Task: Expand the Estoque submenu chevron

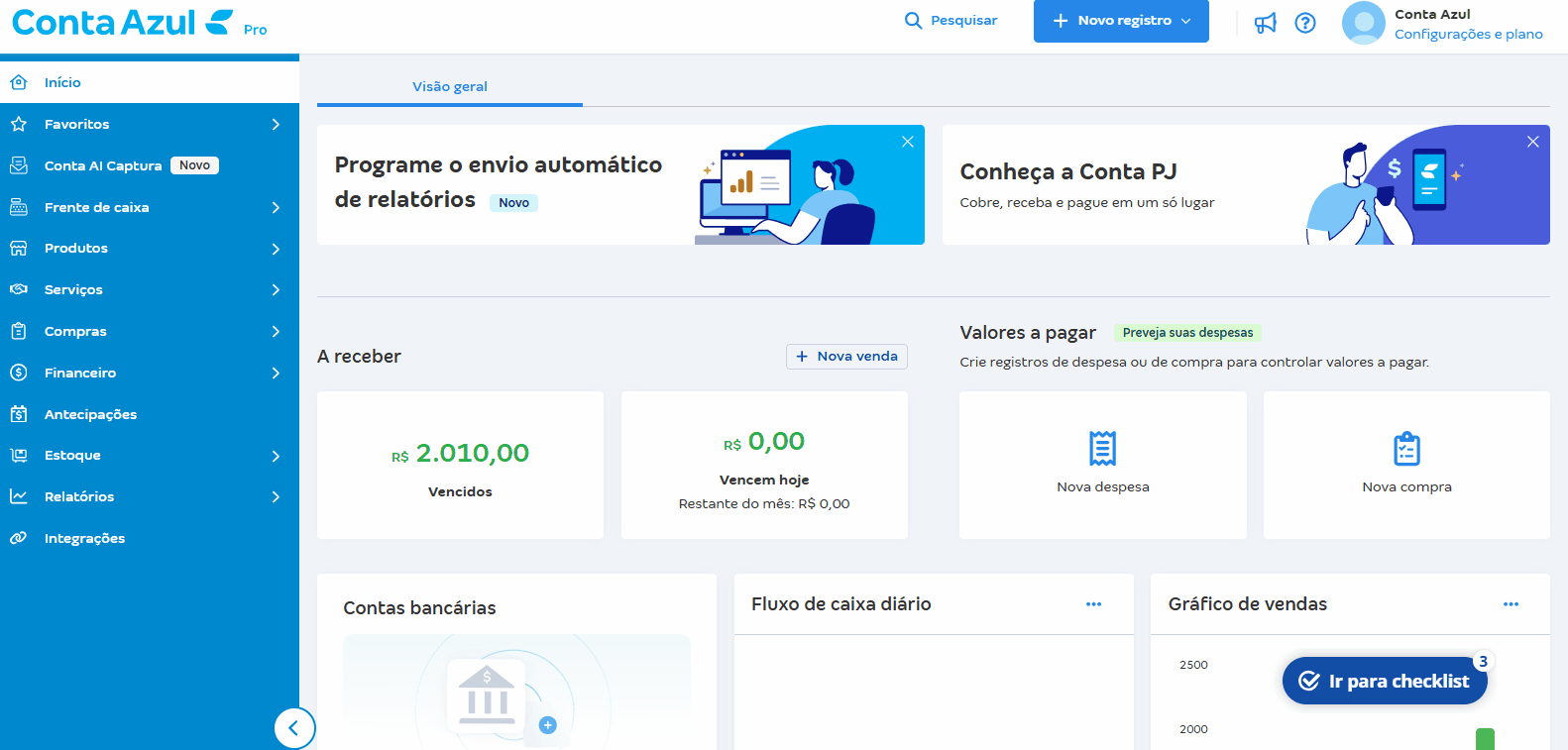Action: tap(276, 456)
